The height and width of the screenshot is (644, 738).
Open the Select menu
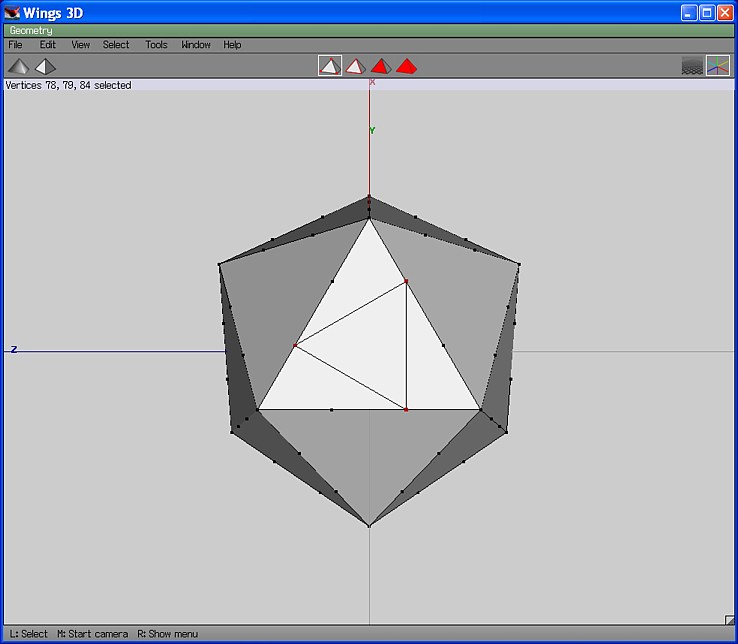[116, 45]
